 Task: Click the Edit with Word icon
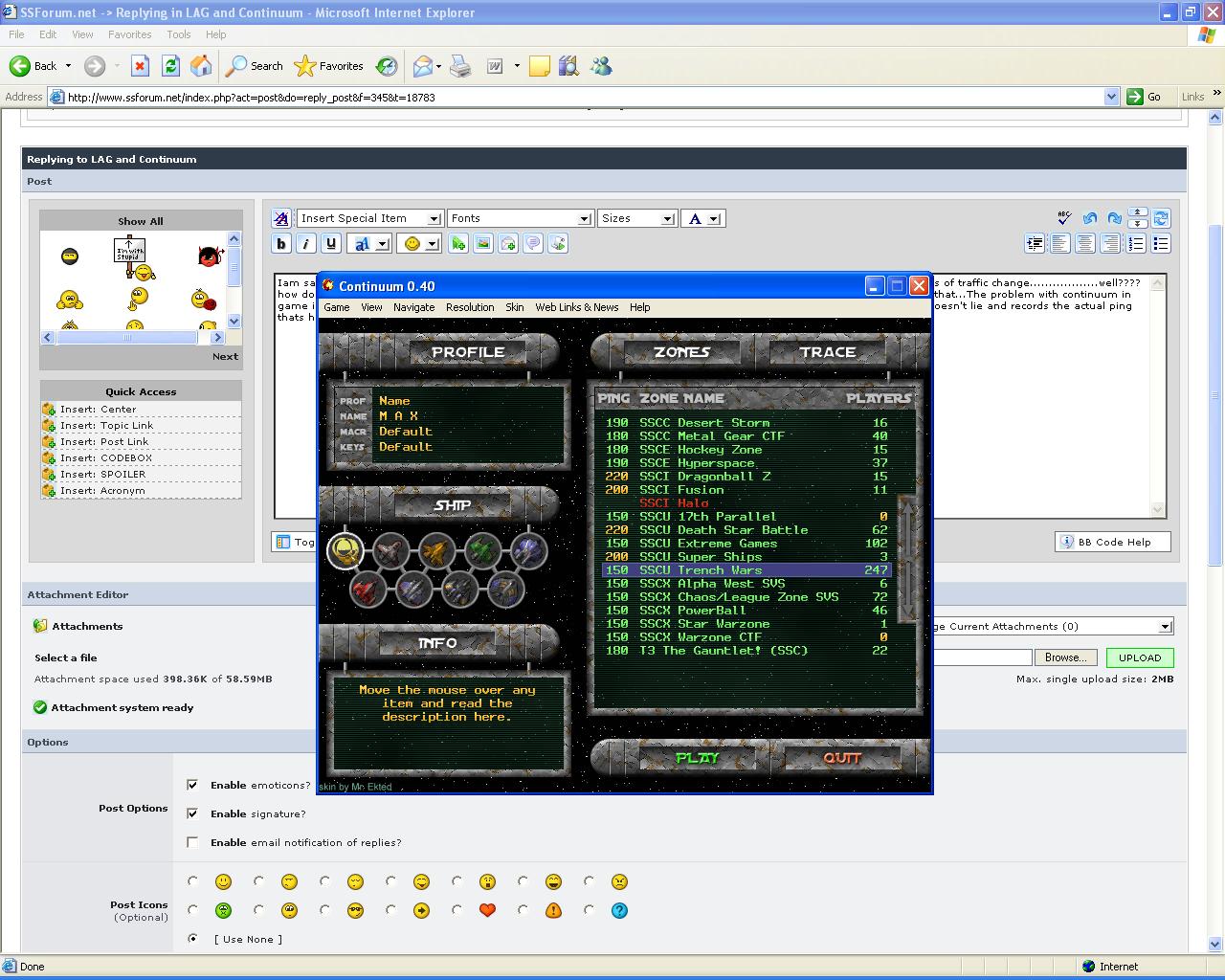click(495, 66)
